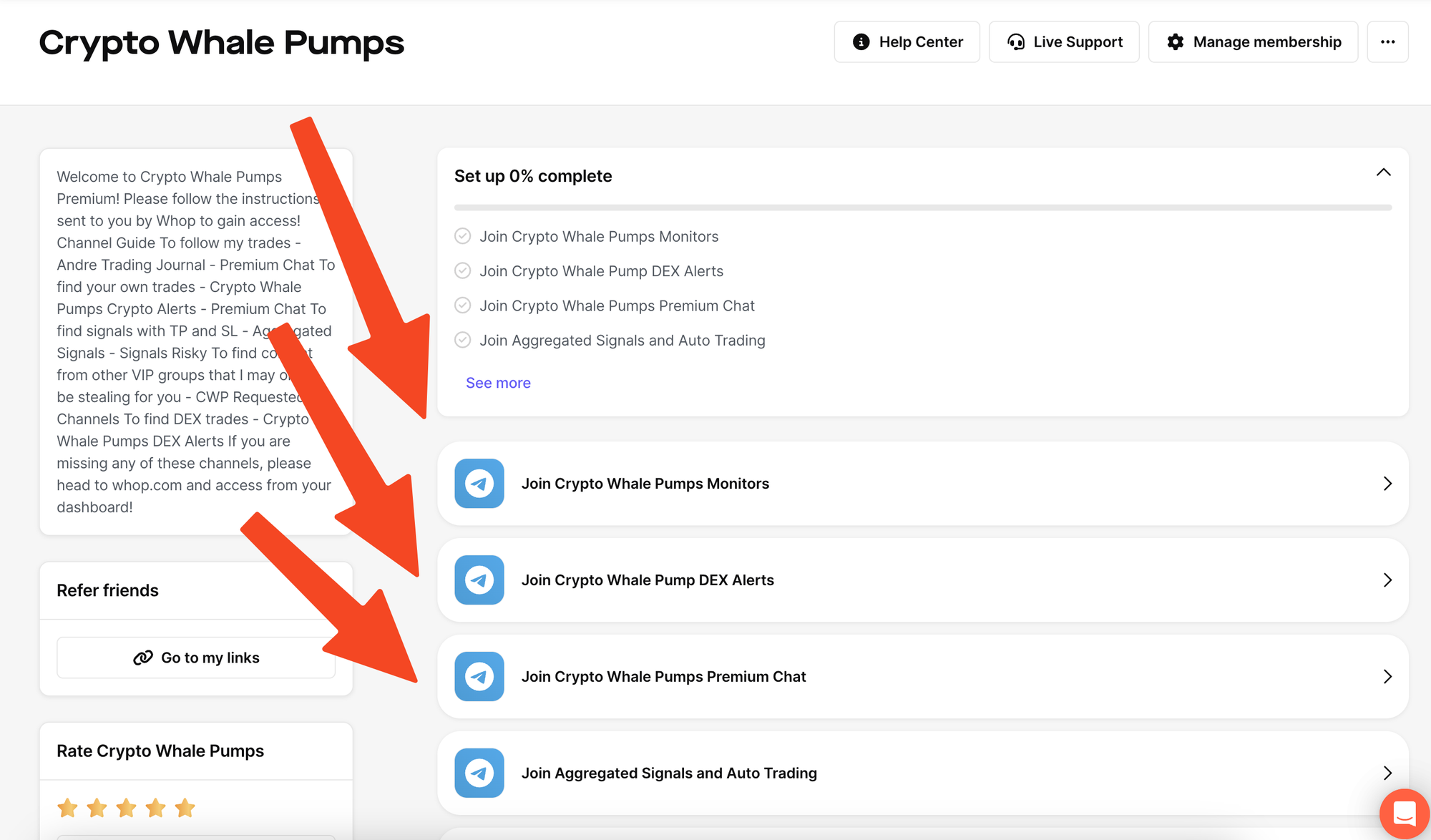Rate two stars for Crypto Whale Pumps
Screen dimensions: 1431x840
(x=97, y=808)
